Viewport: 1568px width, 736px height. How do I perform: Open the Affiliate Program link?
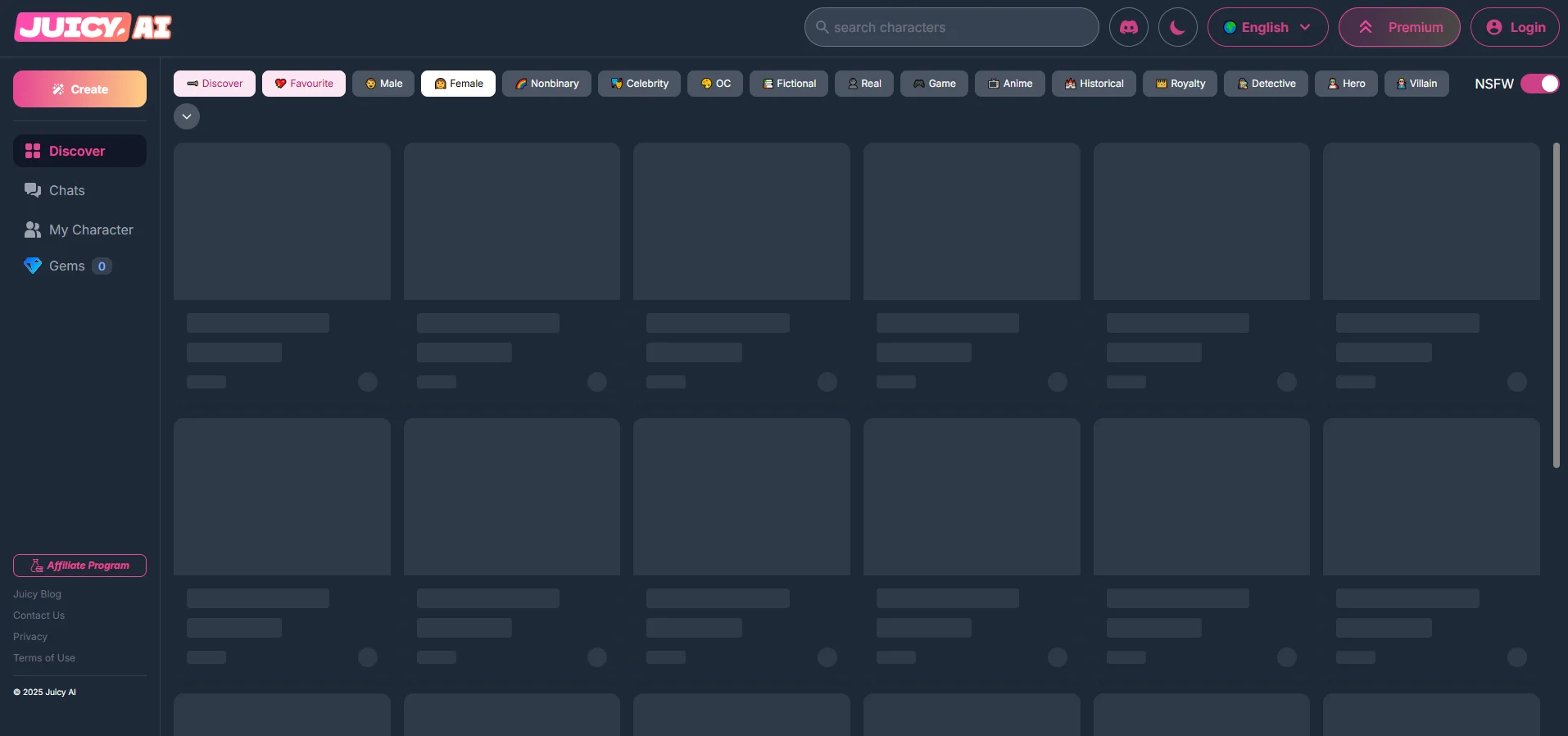[x=79, y=566]
